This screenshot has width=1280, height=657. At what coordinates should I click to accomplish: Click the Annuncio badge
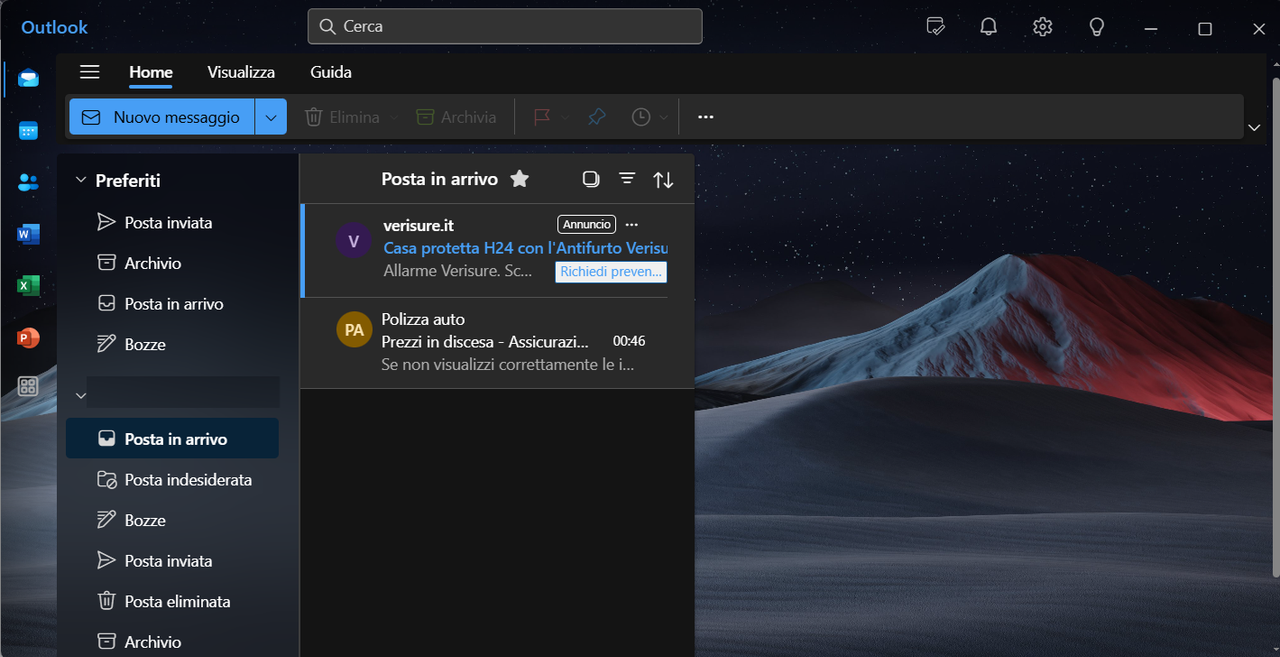coord(587,224)
